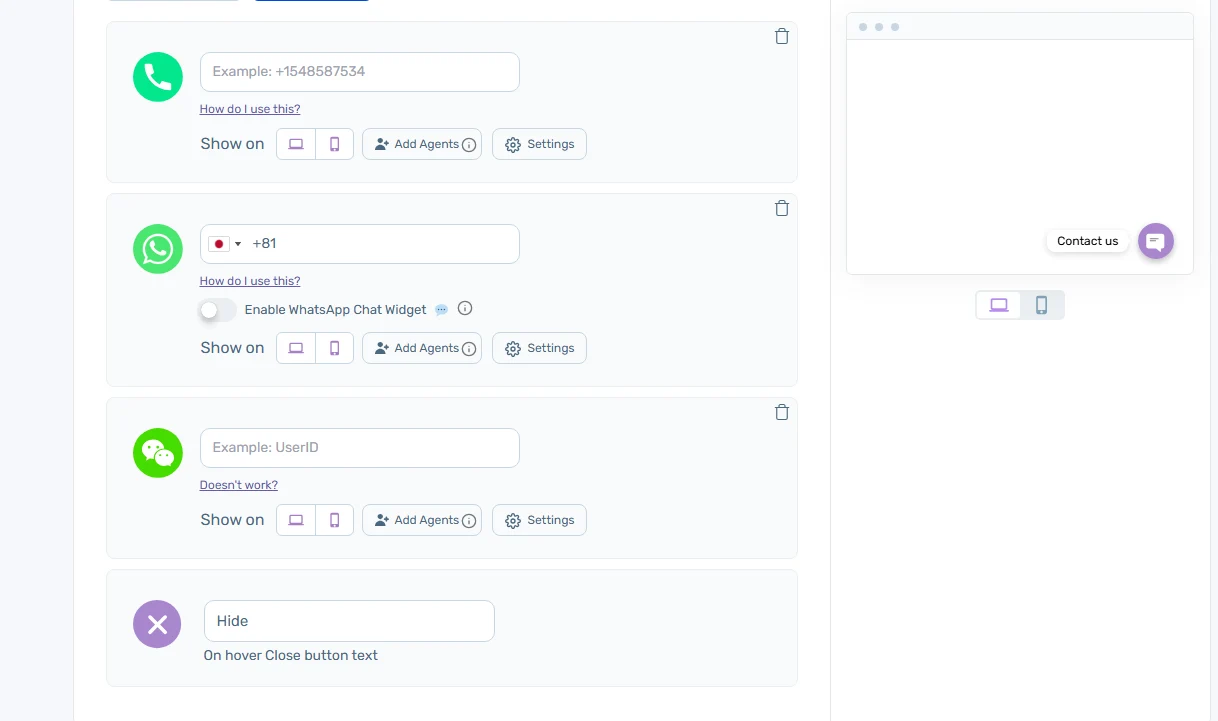The image size is (1218, 721).
Task: Open the WeChat "Doesn't work?" link
Action: point(239,485)
